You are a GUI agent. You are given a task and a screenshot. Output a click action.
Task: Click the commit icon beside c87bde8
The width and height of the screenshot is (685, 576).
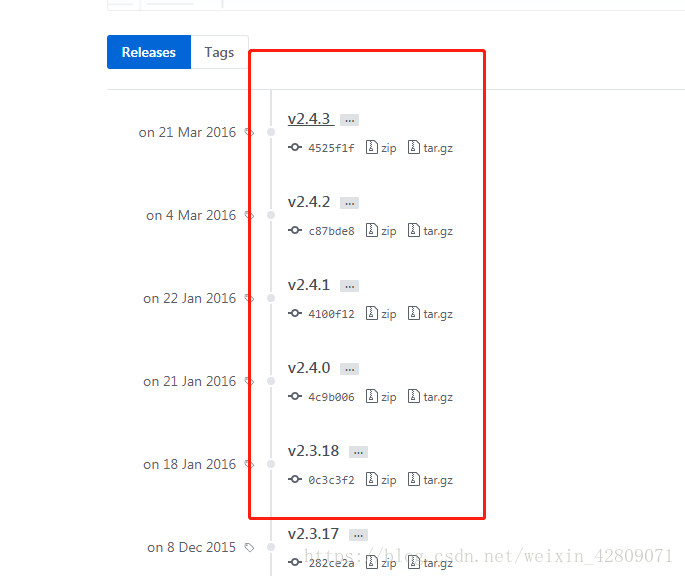click(295, 230)
